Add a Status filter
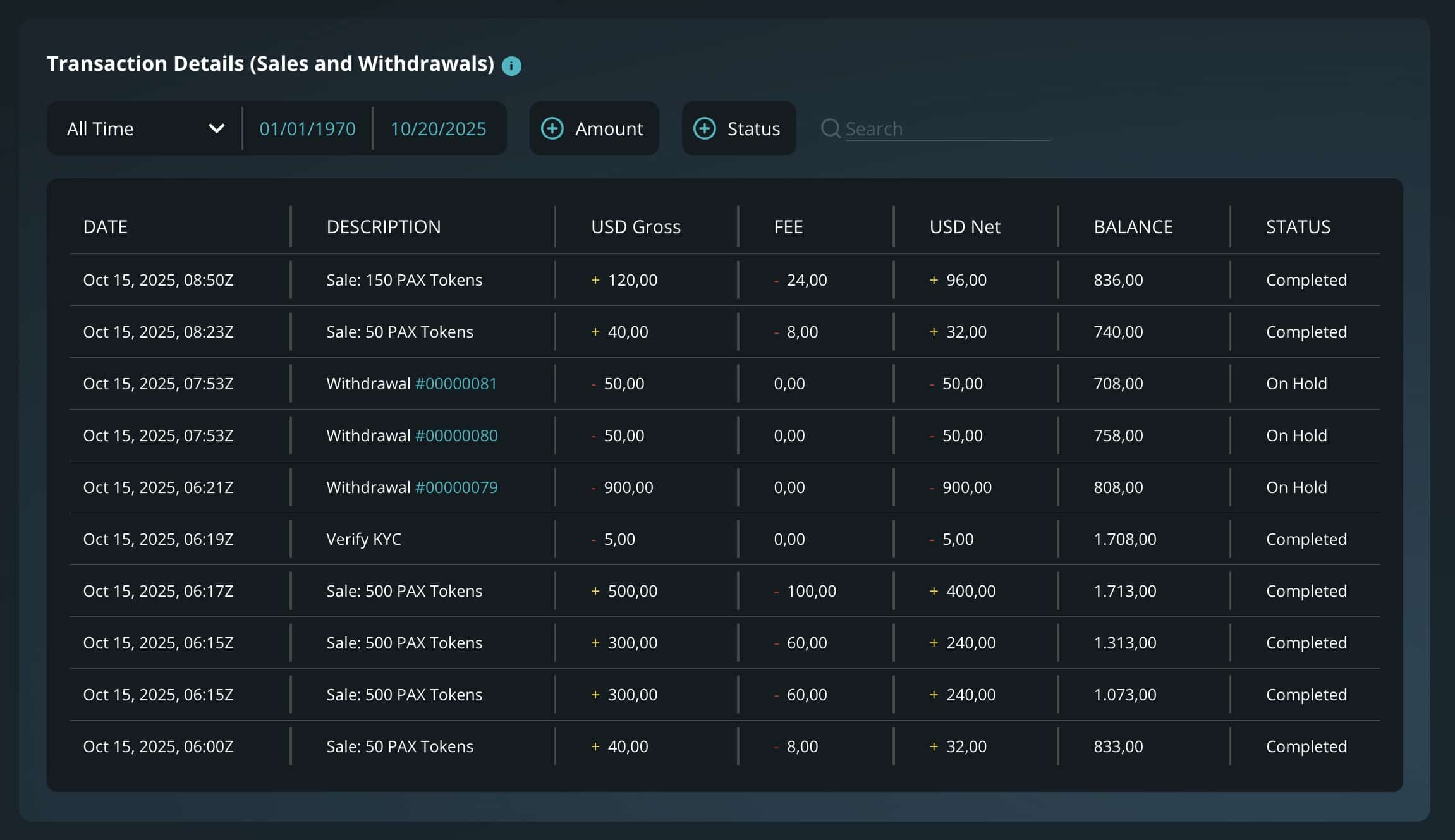The width and height of the screenshot is (1455, 840). click(x=753, y=128)
